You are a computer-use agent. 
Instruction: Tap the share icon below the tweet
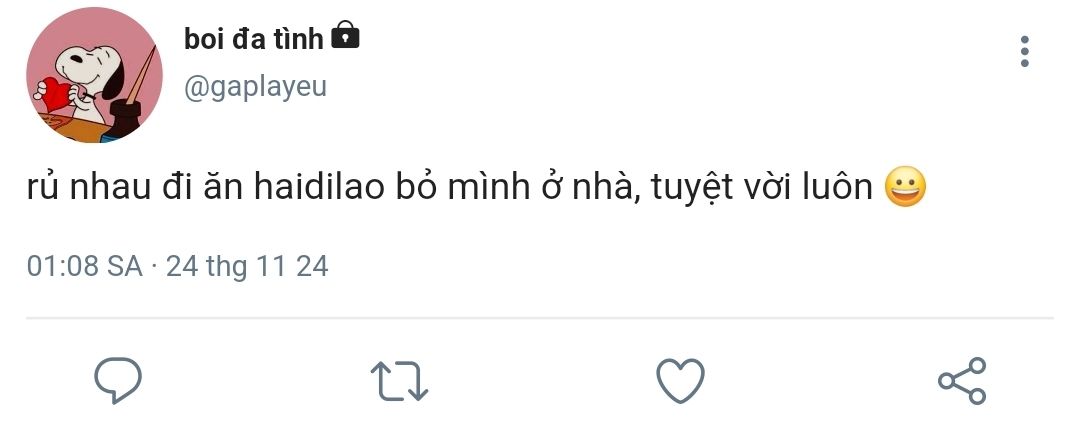click(x=962, y=381)
